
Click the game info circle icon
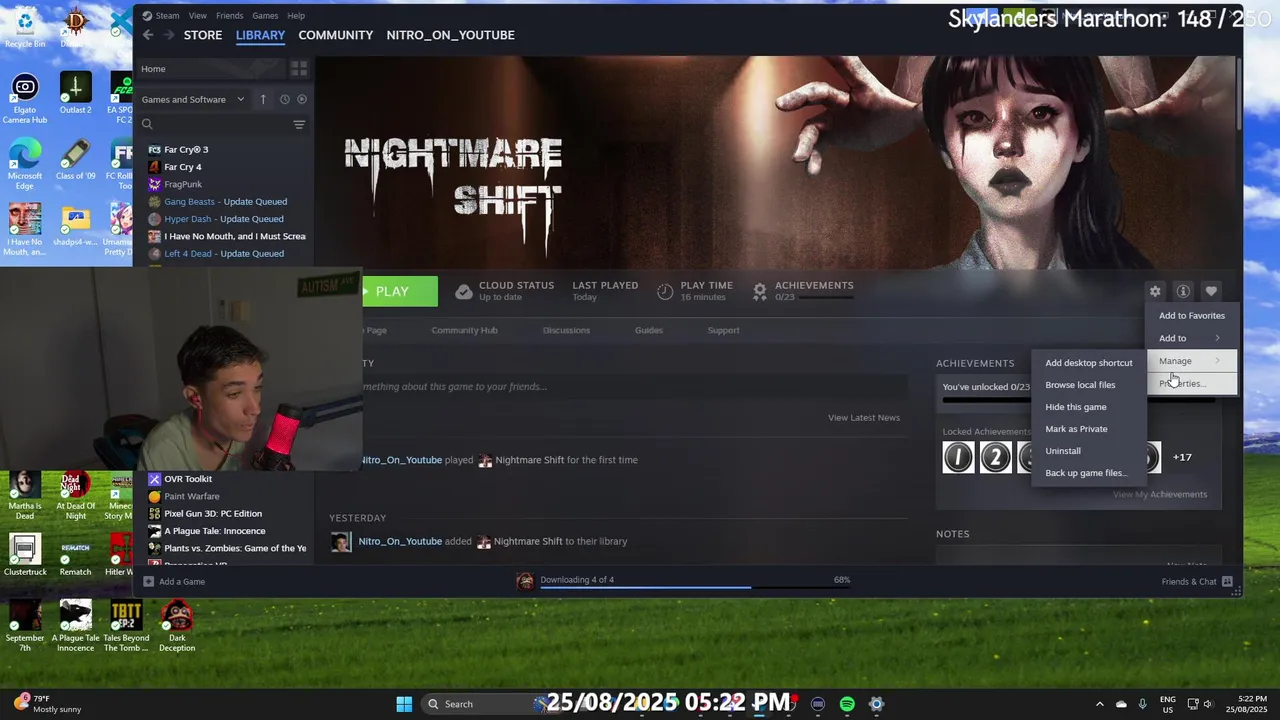tap(1183, 291)
